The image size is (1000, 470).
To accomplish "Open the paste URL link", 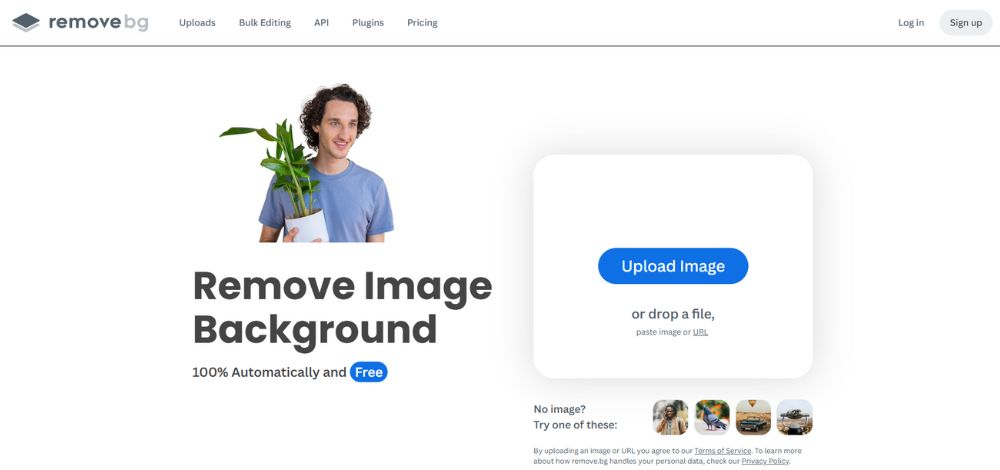I will click(x=700, y=332).
